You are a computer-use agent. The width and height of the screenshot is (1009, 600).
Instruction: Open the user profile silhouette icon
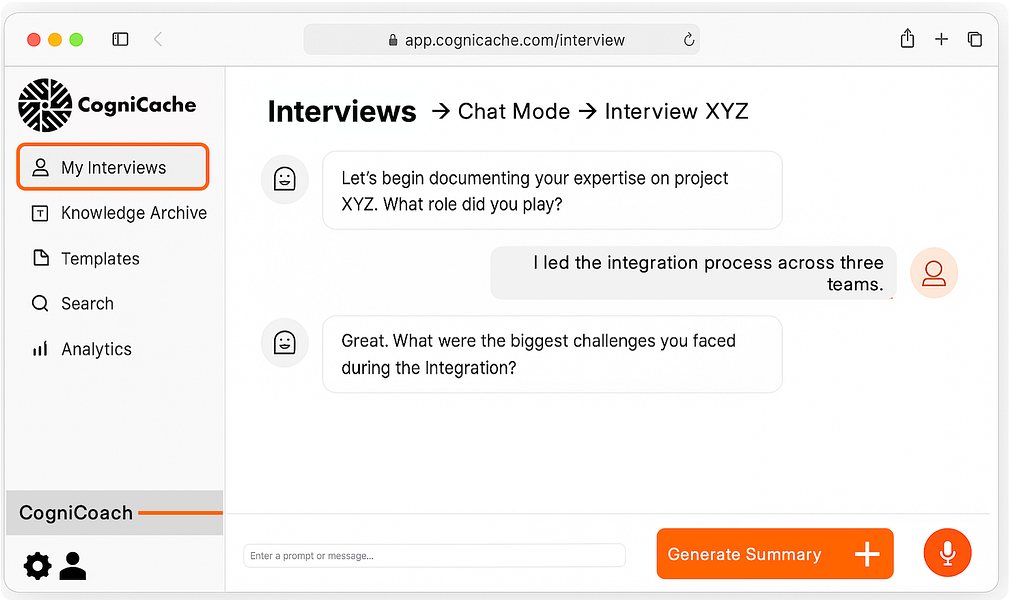72,566
